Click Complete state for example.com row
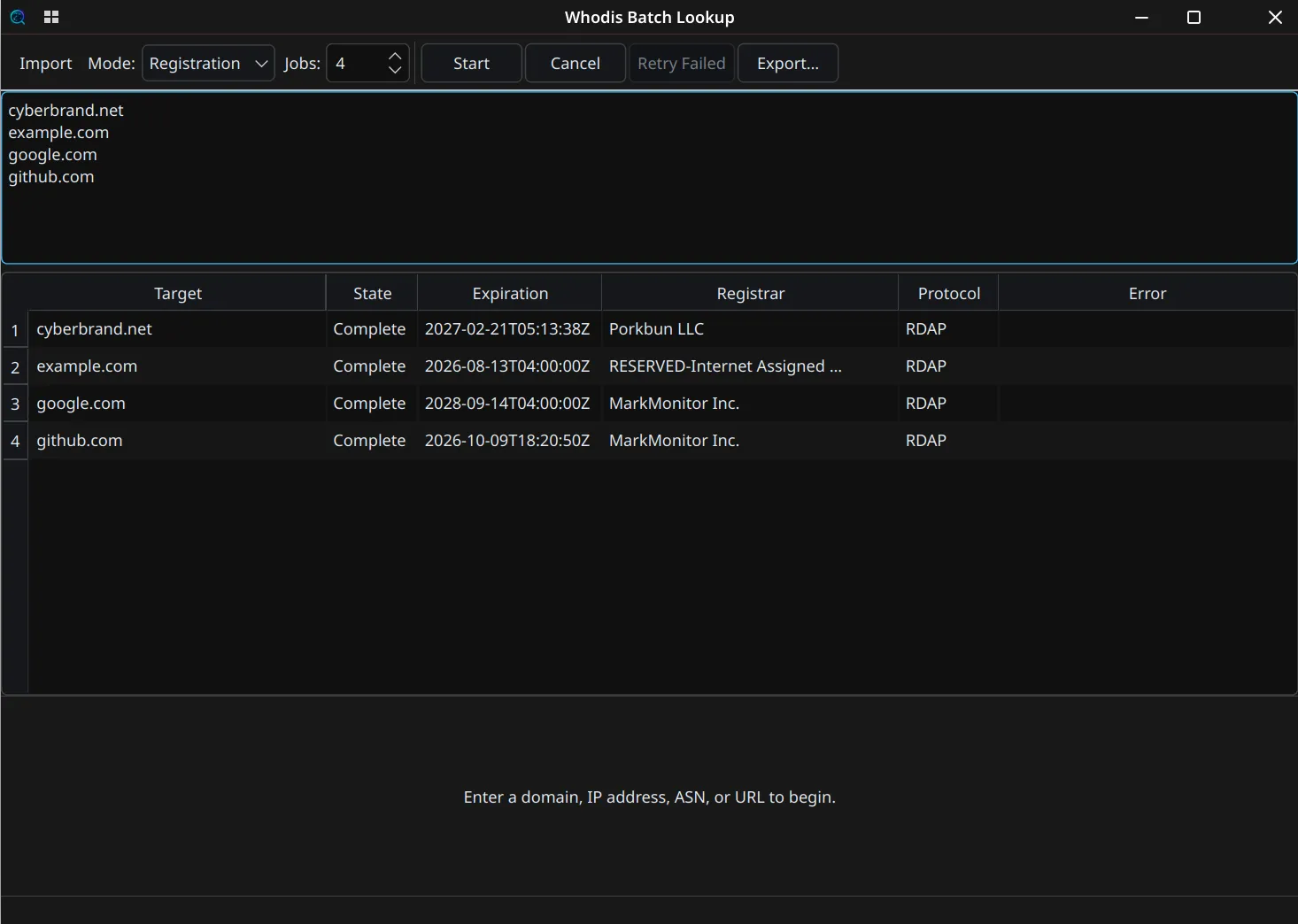1298x924 pixels. [371, 366]
